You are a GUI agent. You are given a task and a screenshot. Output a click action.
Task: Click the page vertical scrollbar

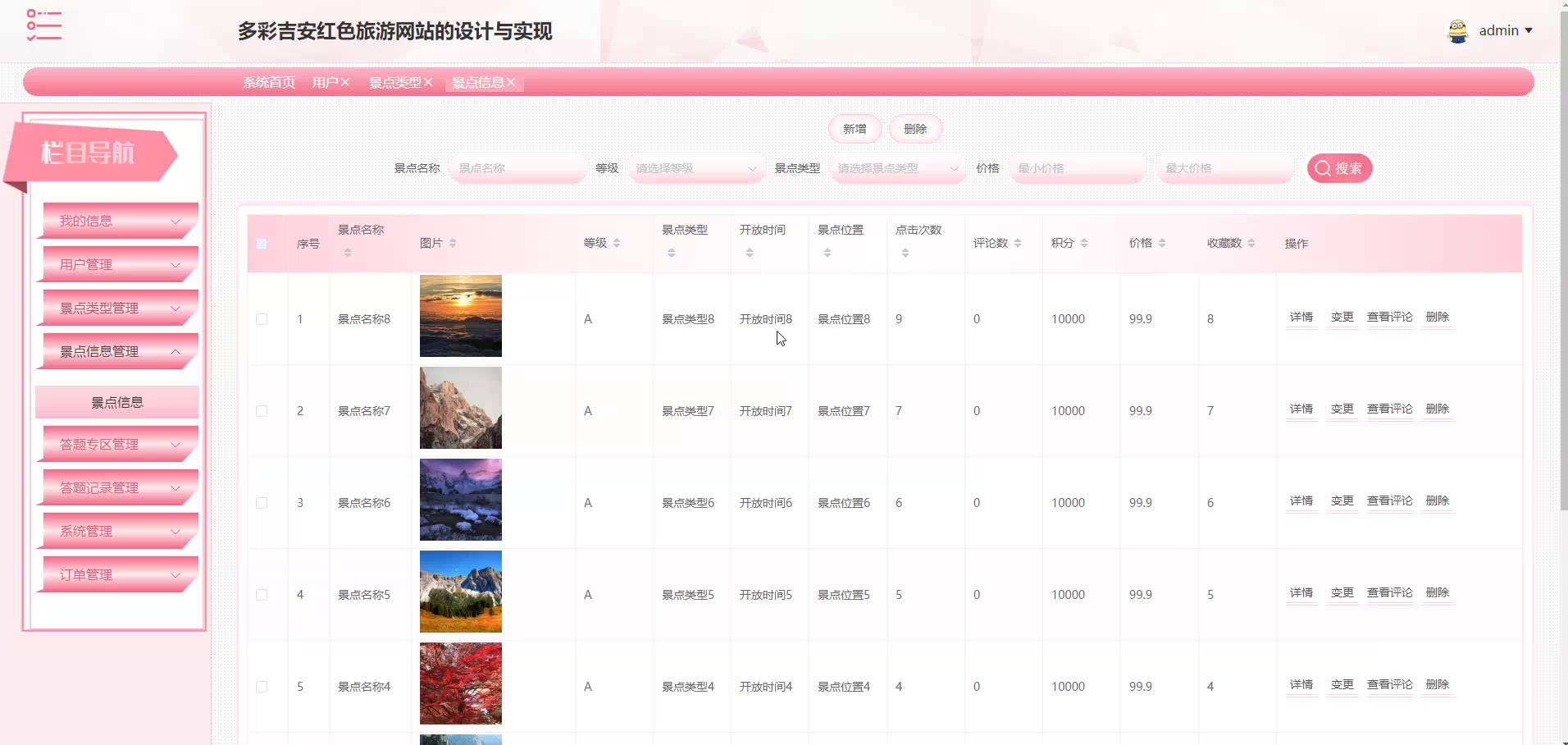pyautogui.click(x=1563, y=263)
